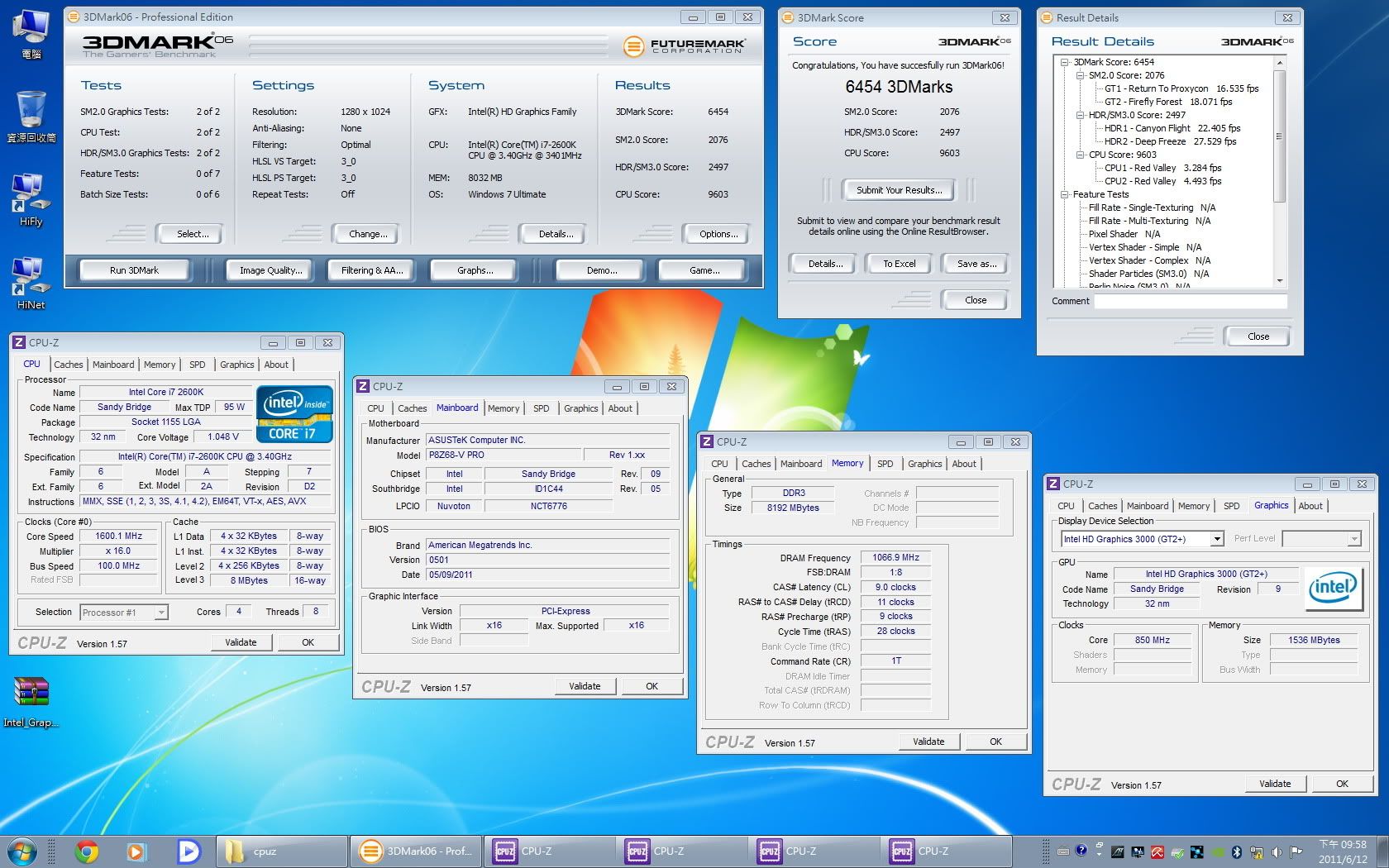Launch Google Chrome from the taskbar

(87, 851)
